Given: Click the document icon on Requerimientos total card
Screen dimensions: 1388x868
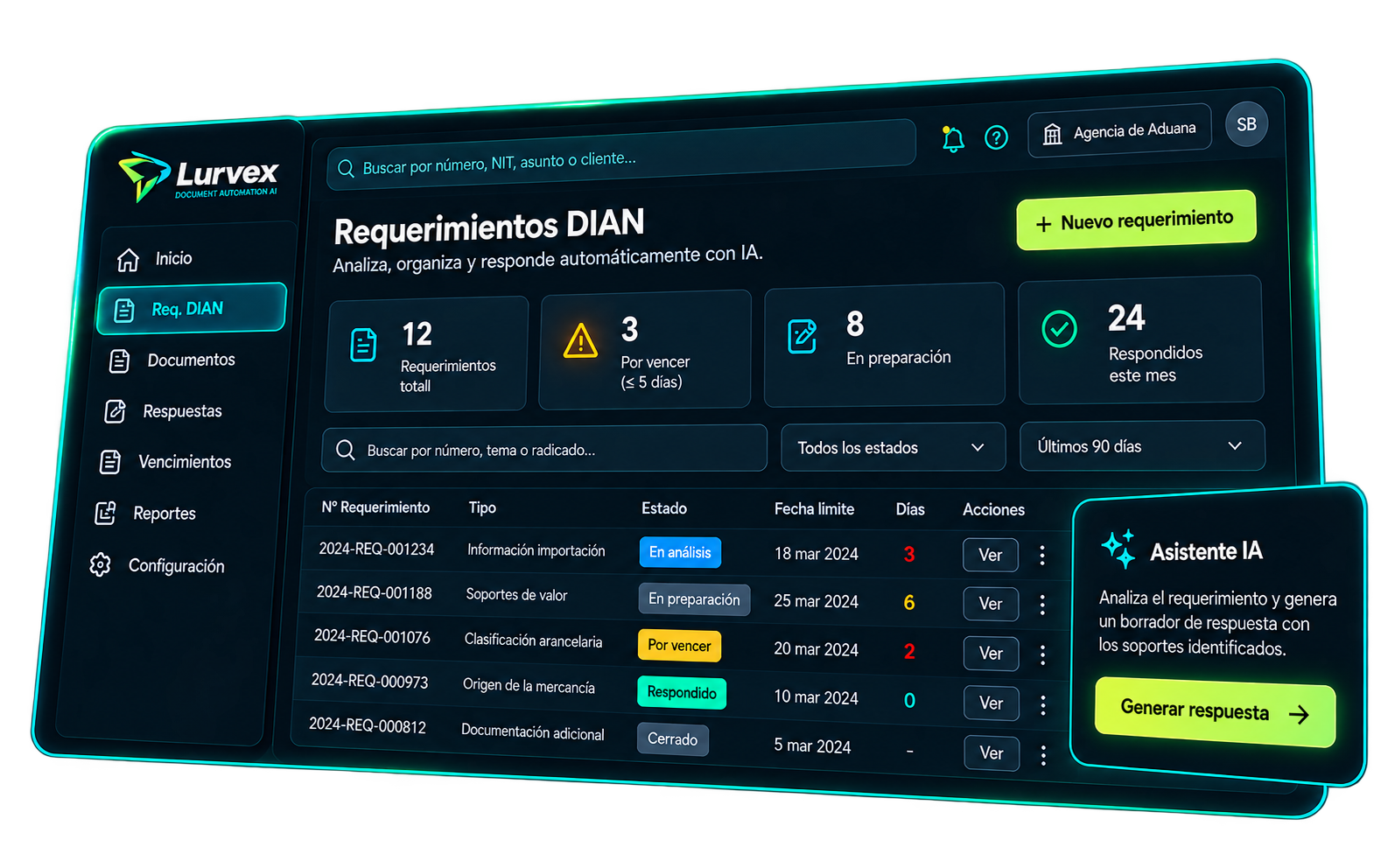Looking at the screenshot, I should coord(363,345).
